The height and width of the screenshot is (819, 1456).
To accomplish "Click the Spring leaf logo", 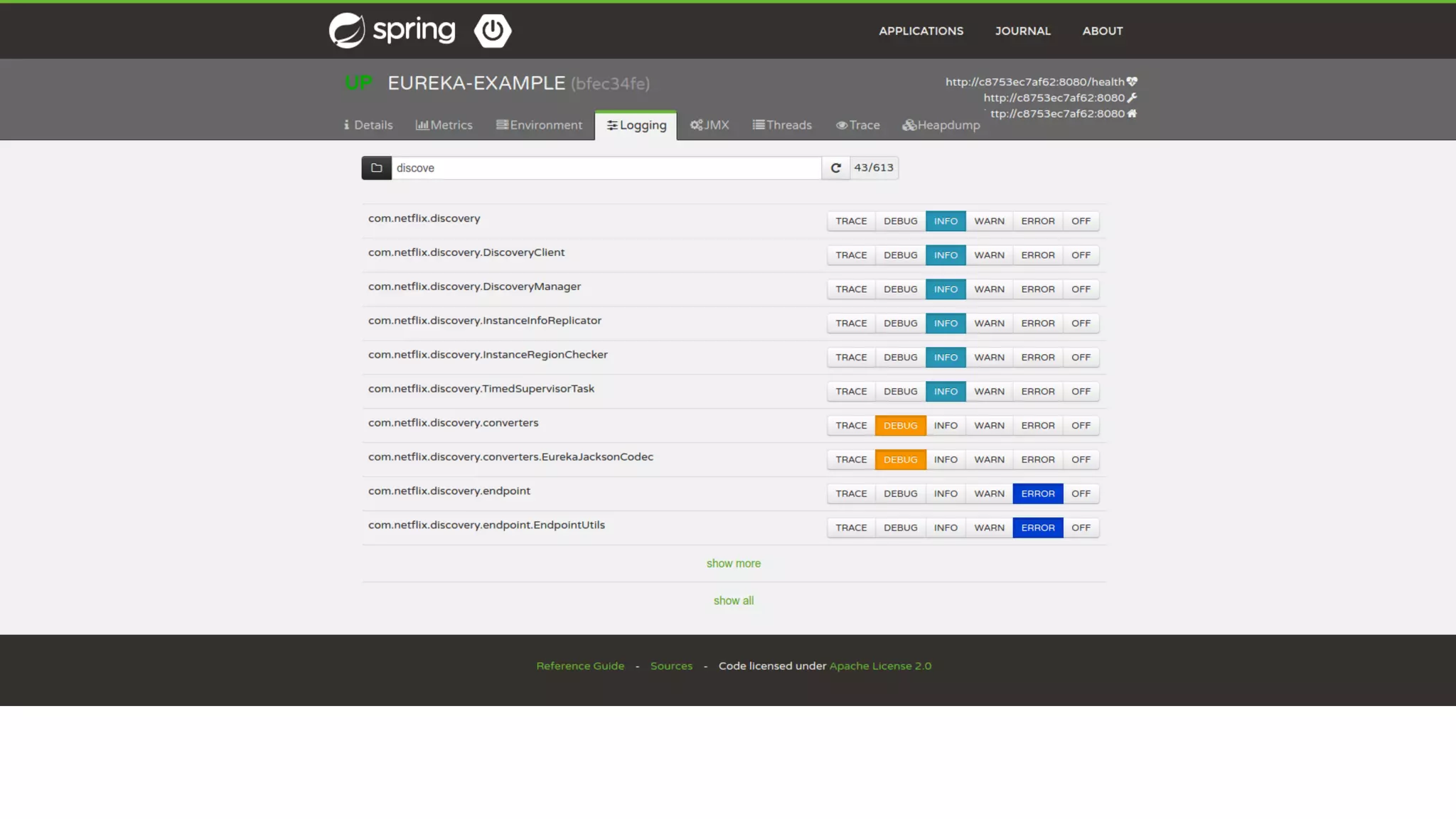I will pos(347,31).
